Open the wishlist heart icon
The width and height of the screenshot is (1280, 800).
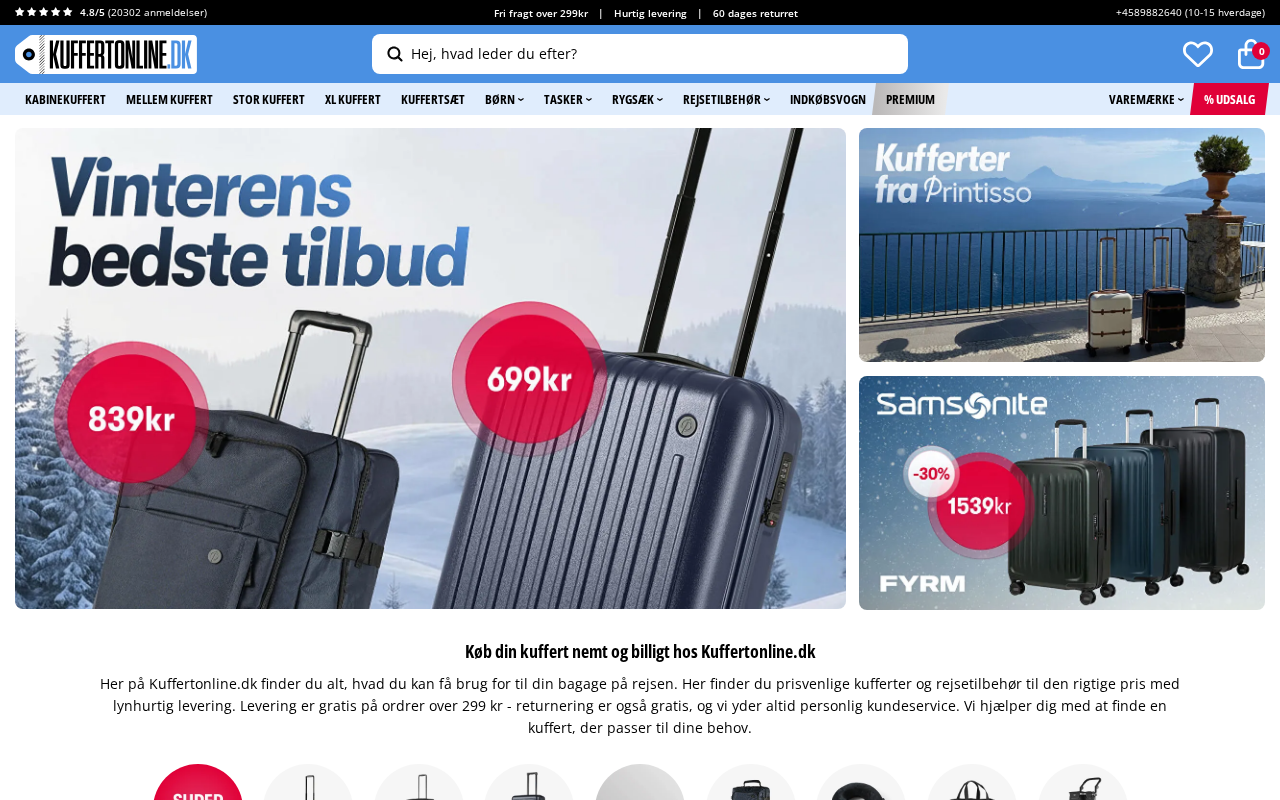pyautogui.click(x=1197, y=54)
